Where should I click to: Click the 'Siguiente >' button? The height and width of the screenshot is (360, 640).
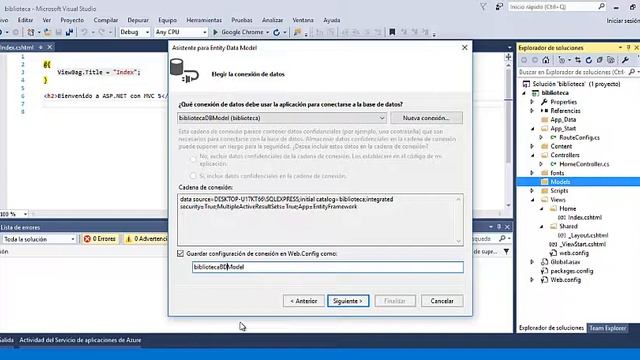pos(348,301)
